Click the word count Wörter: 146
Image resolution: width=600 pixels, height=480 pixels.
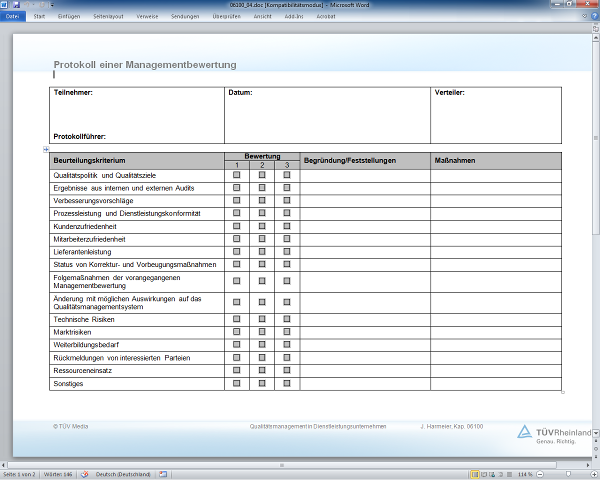[x=56, y=474]
